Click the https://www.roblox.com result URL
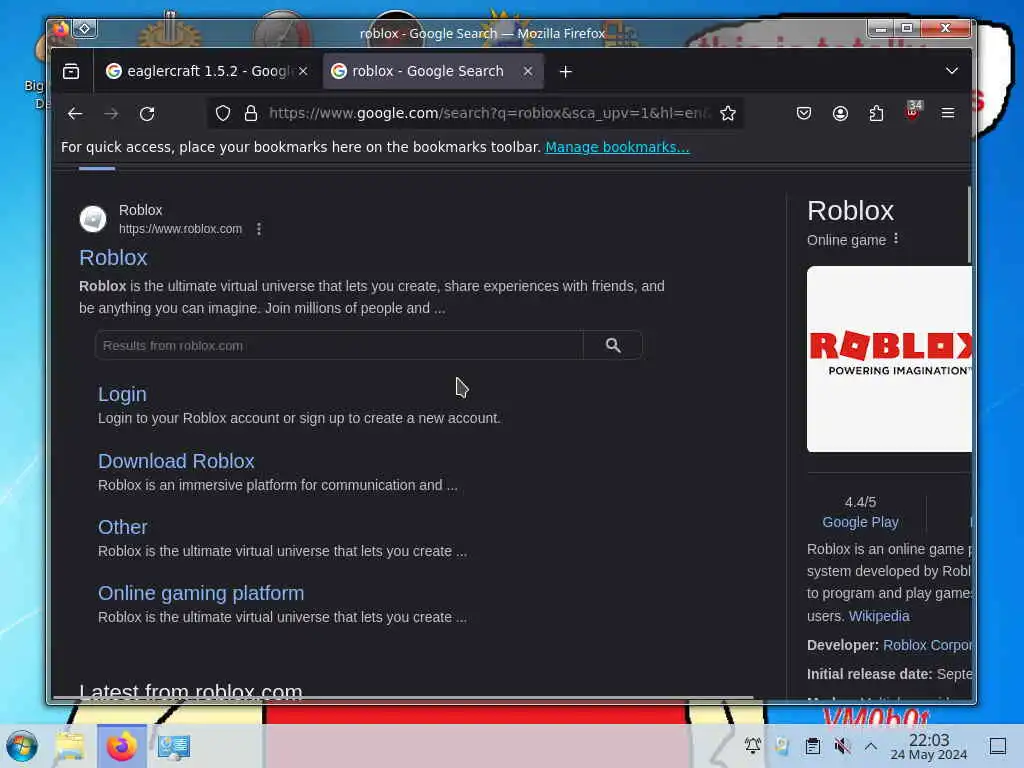Viewport: 1024px width, 768px height. (x=180, y=229)
